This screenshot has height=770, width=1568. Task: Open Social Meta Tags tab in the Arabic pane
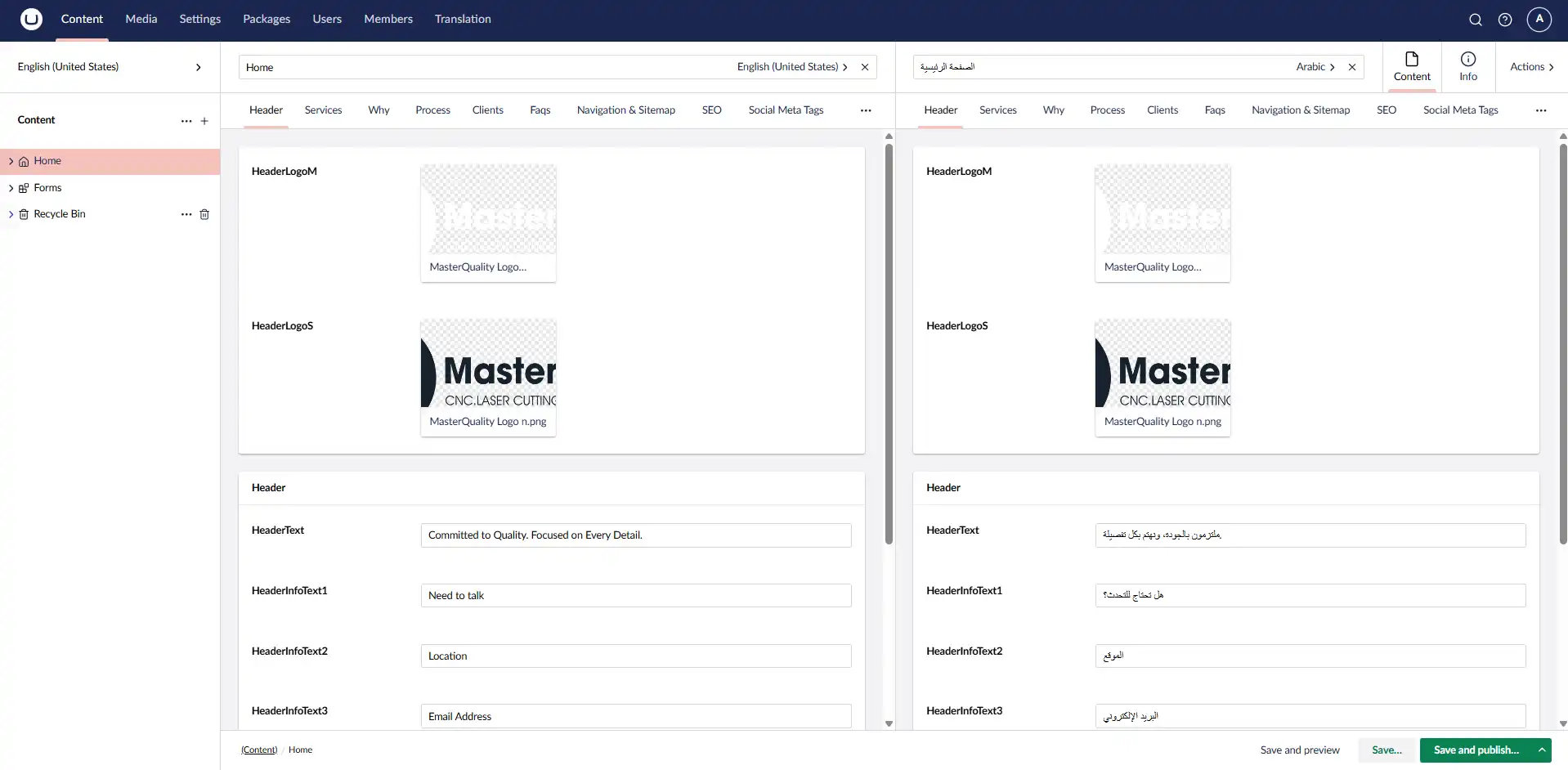pos(1461,110)
